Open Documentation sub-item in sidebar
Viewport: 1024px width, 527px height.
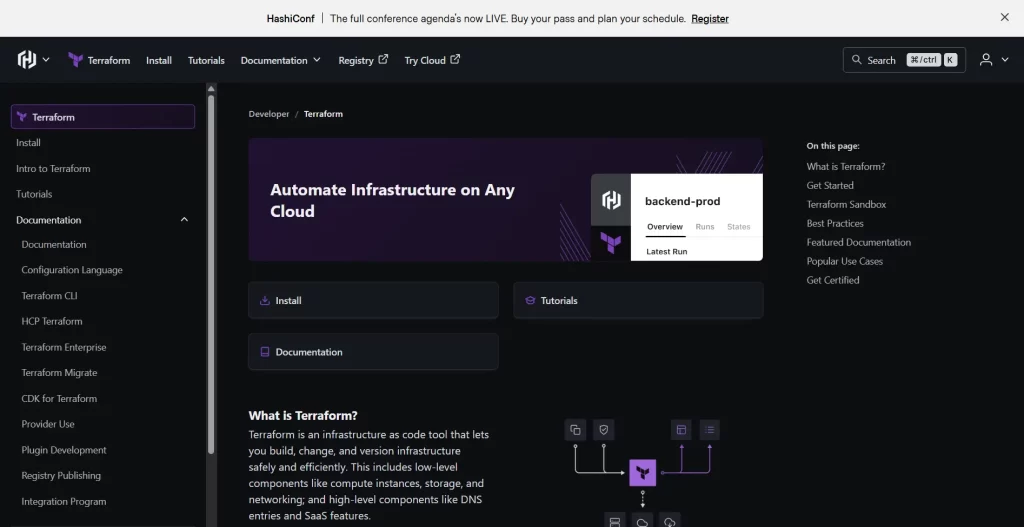pos(54,244)
